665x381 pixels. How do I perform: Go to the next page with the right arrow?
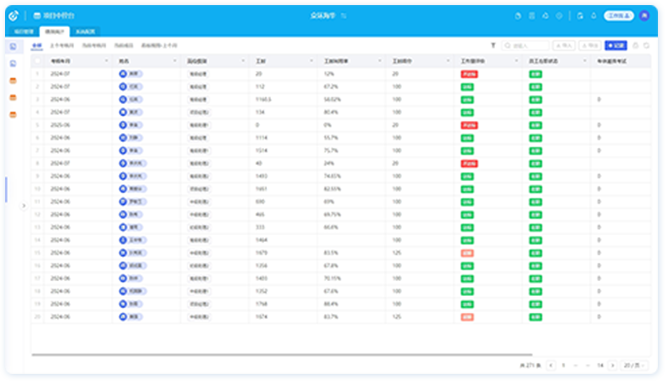[x=612, y=365]
